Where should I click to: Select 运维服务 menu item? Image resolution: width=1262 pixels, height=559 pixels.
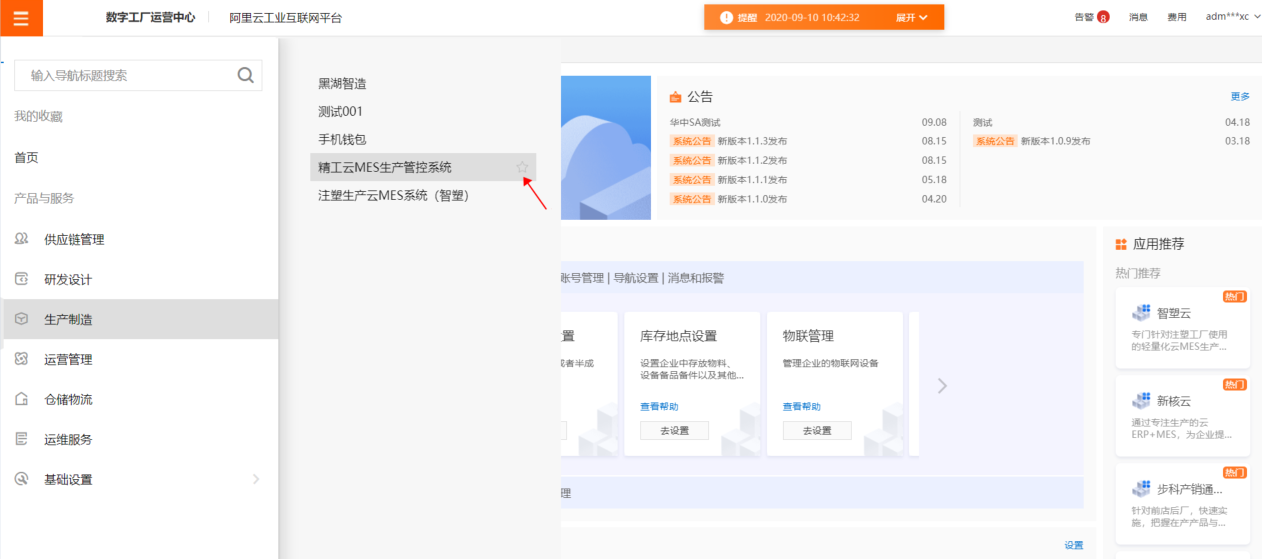(139, 439)
